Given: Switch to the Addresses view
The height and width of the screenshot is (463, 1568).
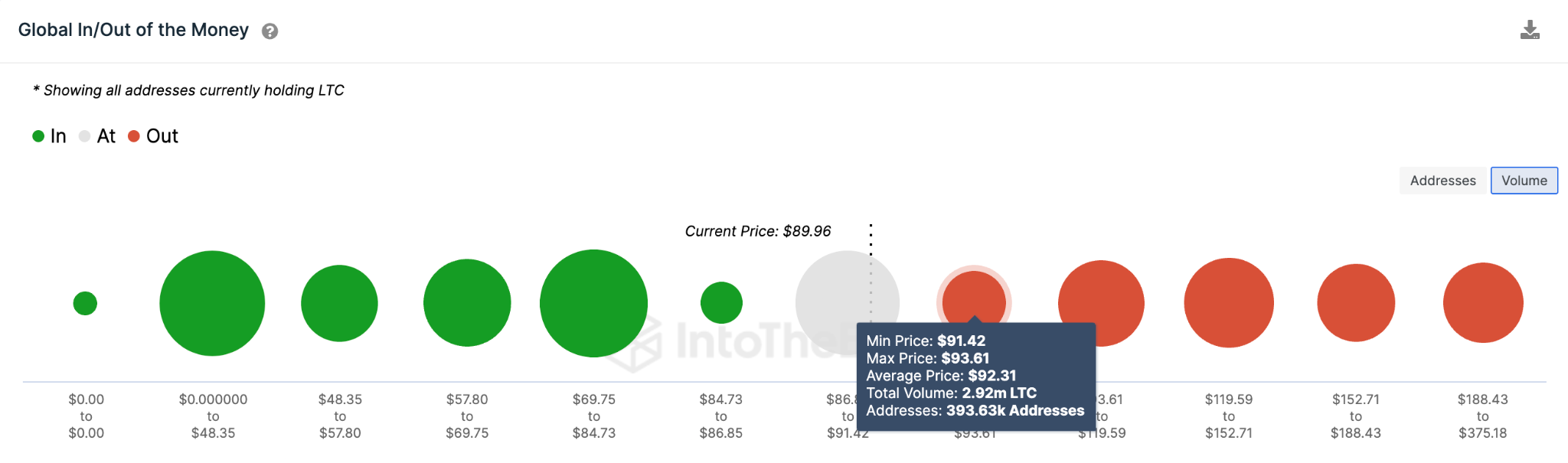Looking at the screenshot, I should click(1443, 181).
